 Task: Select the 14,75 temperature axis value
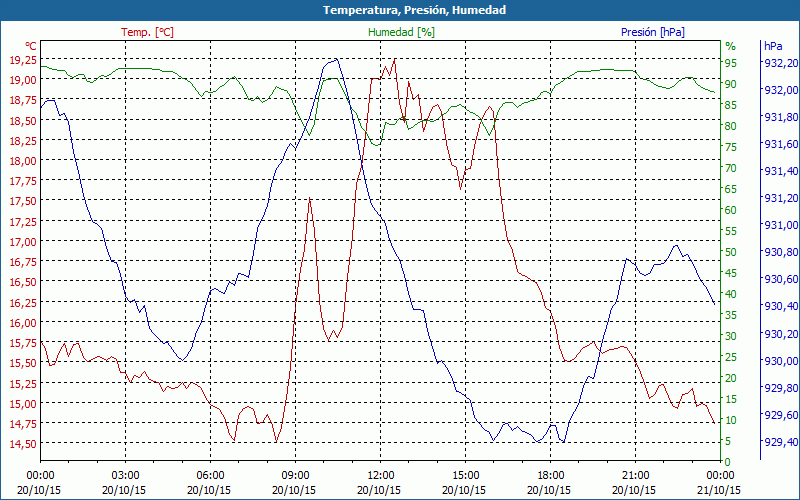(23, 423)
